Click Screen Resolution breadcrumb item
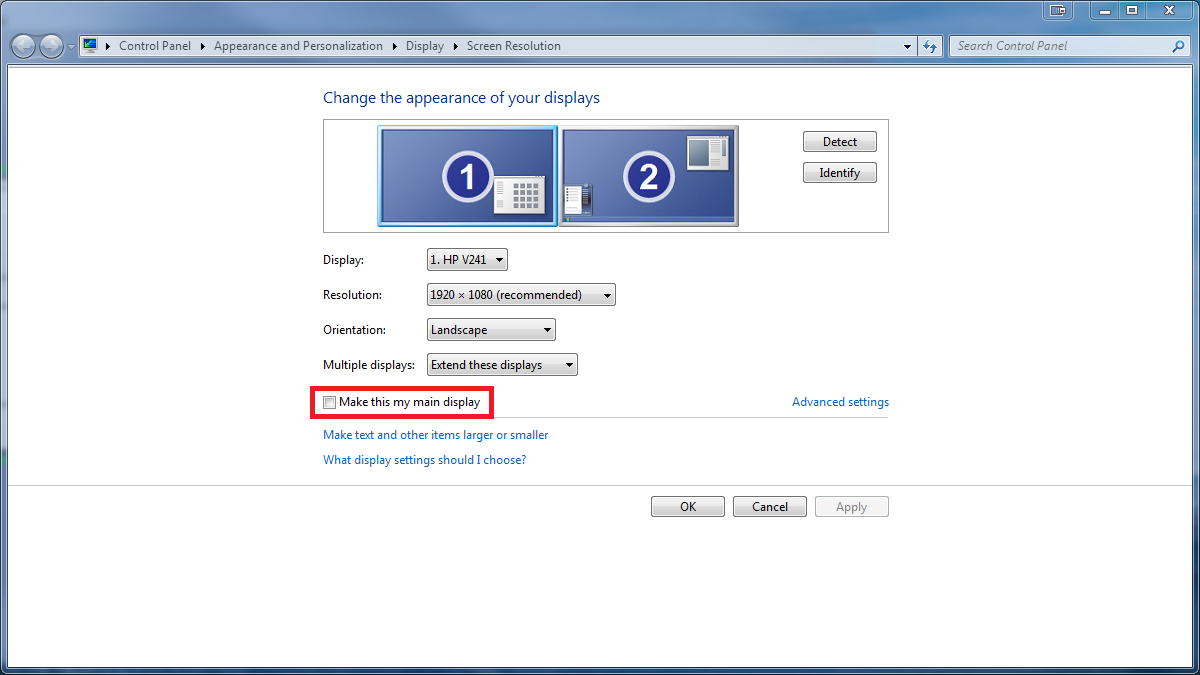1200x675 pixels. pyautogui.click(x=513, y=46)
